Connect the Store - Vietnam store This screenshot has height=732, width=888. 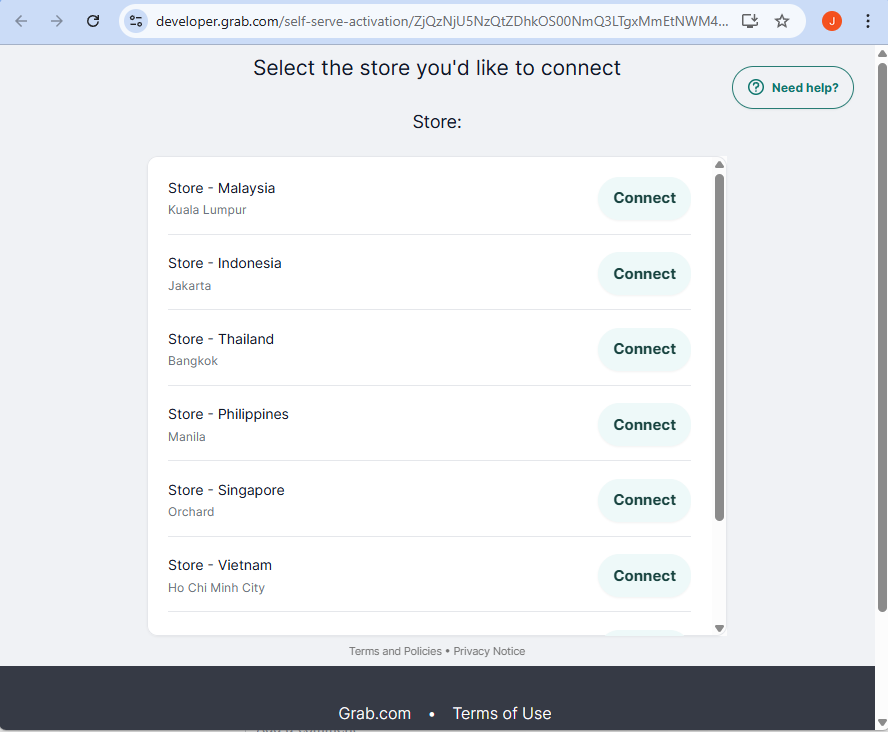tap(644, 576)
